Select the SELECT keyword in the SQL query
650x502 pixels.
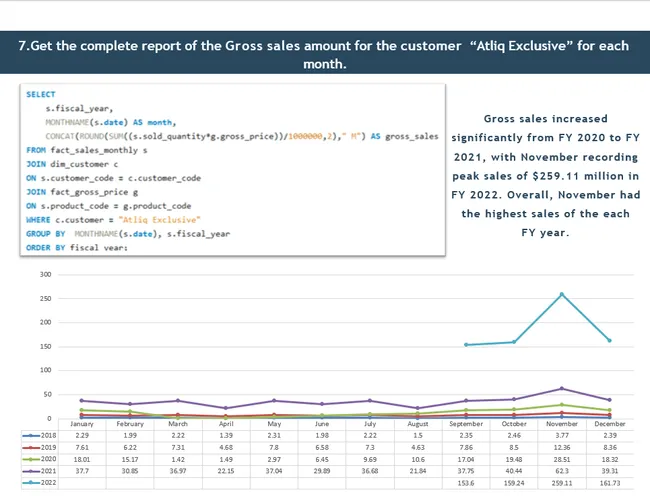pyautogui.click(x=41, y=94)
